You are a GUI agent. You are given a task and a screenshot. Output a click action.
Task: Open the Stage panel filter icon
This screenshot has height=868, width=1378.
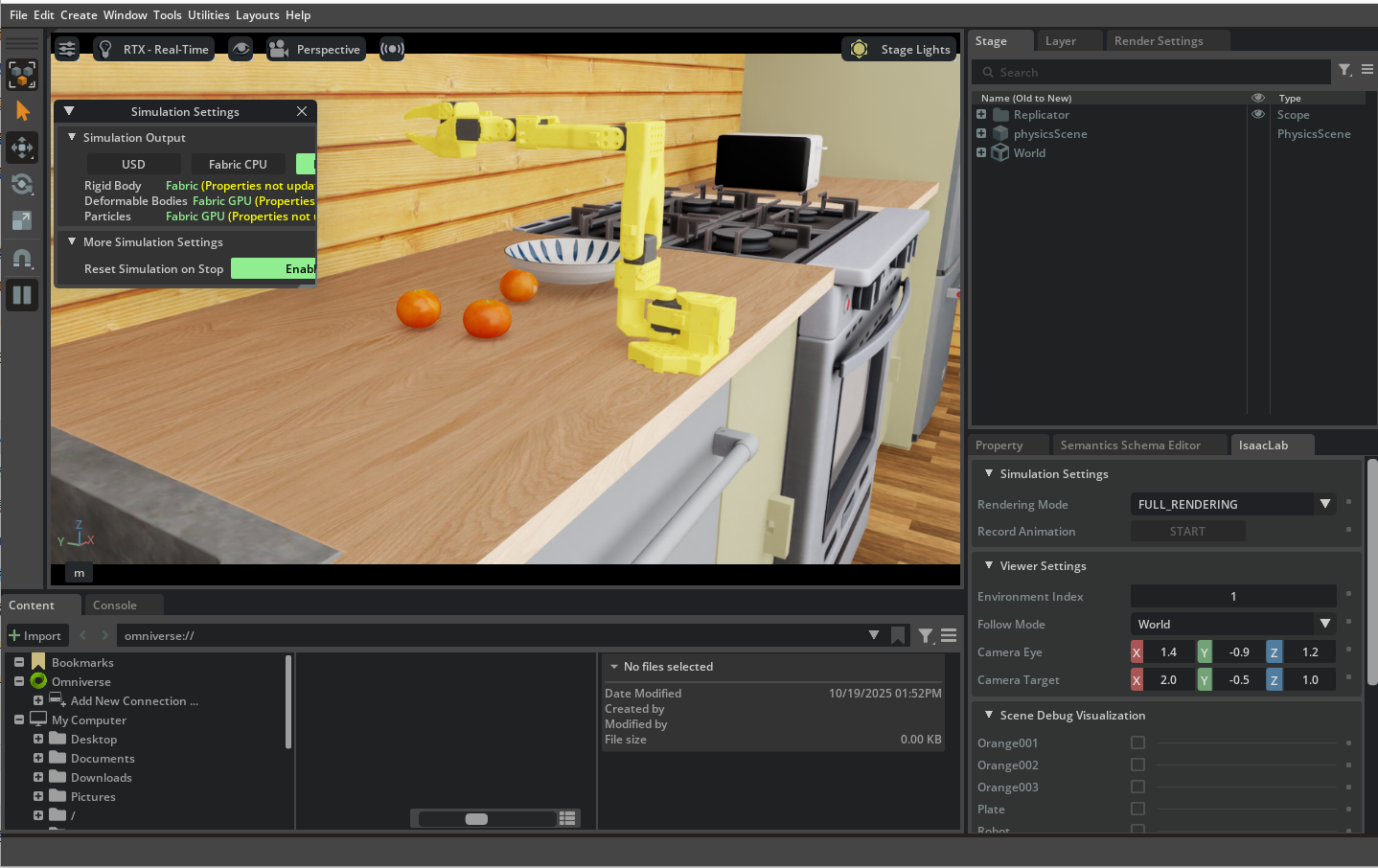click(1345, 70)
